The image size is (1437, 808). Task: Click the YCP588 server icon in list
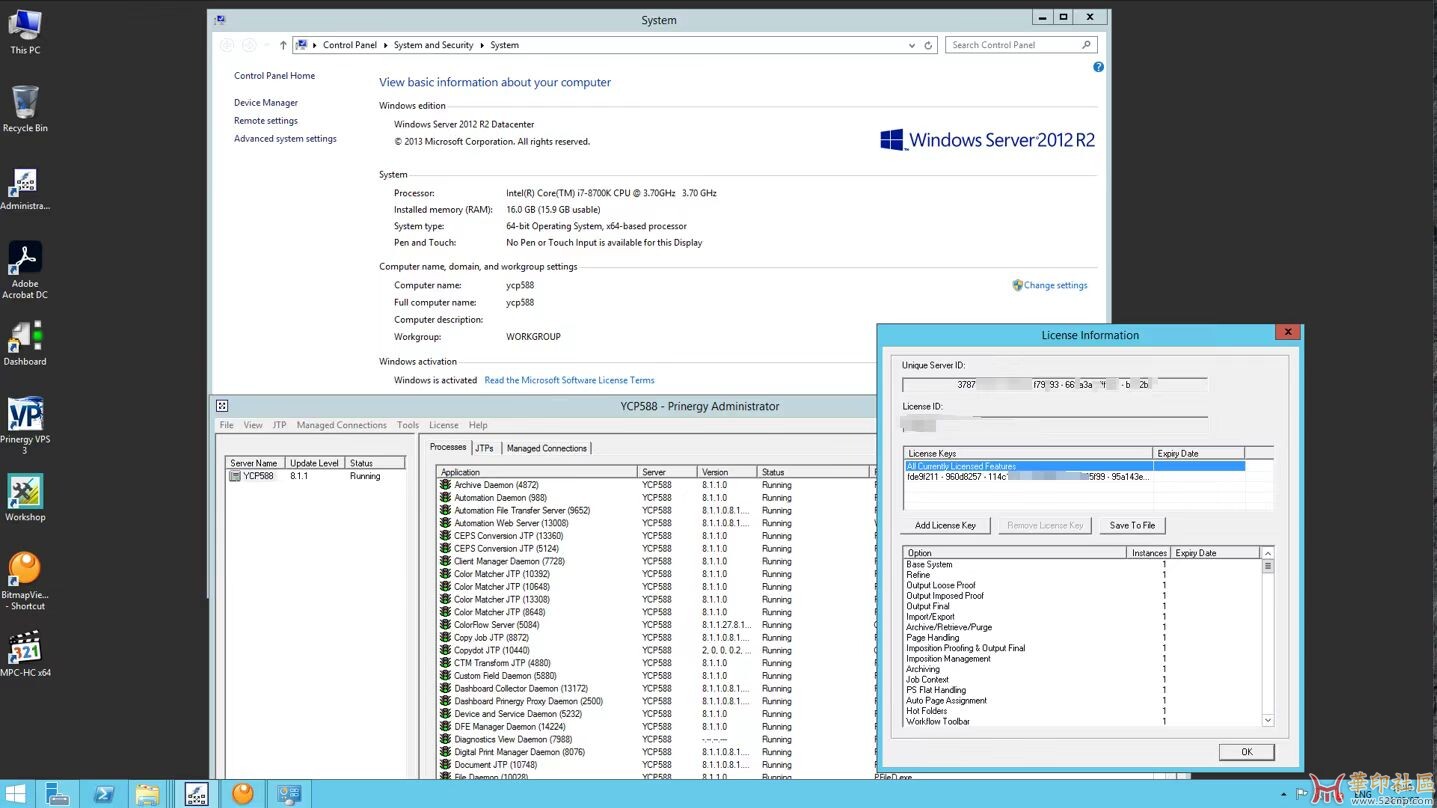click(235, 476)
